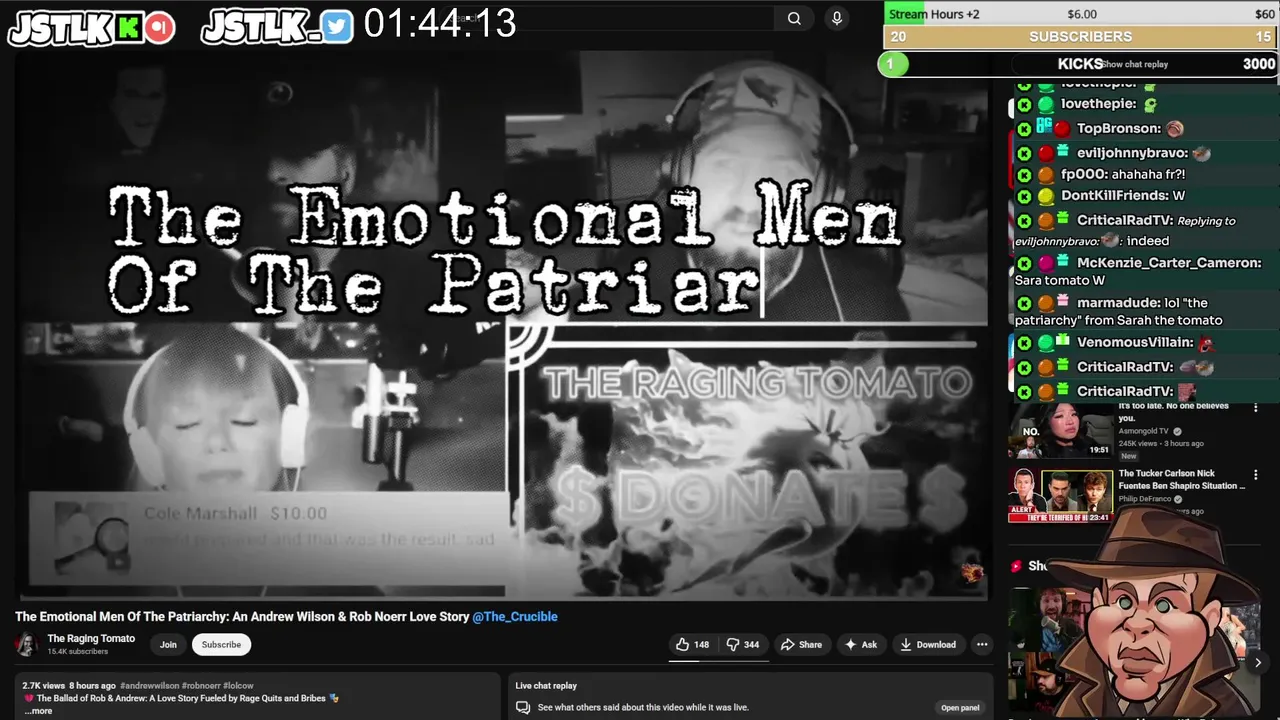Subscribe to The Raging Tomato
Image resolution: width=1280 pixels, height=720 pixels.
pyautogui.click(x=221, y=645)
